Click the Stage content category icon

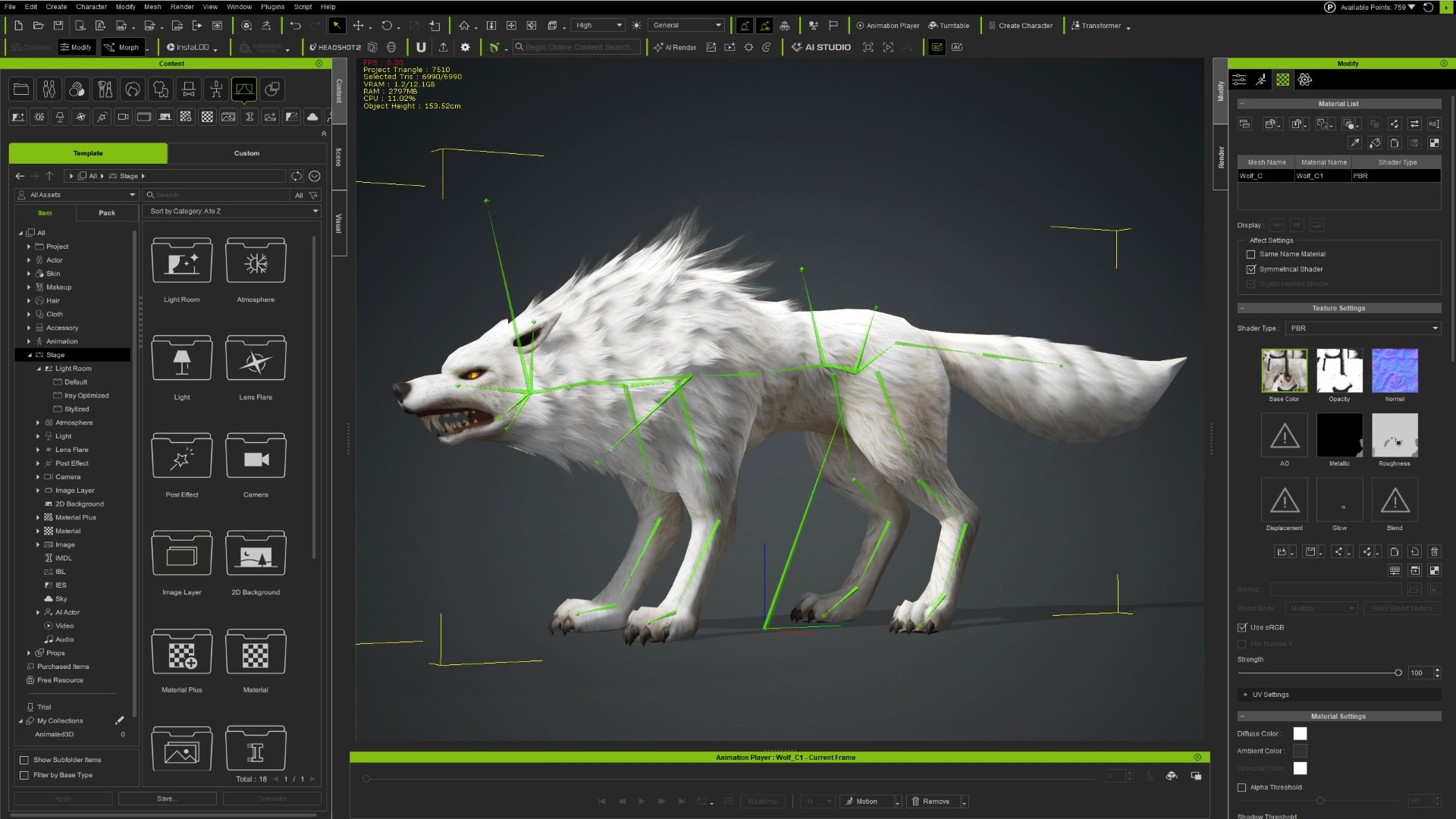point(244,89)
